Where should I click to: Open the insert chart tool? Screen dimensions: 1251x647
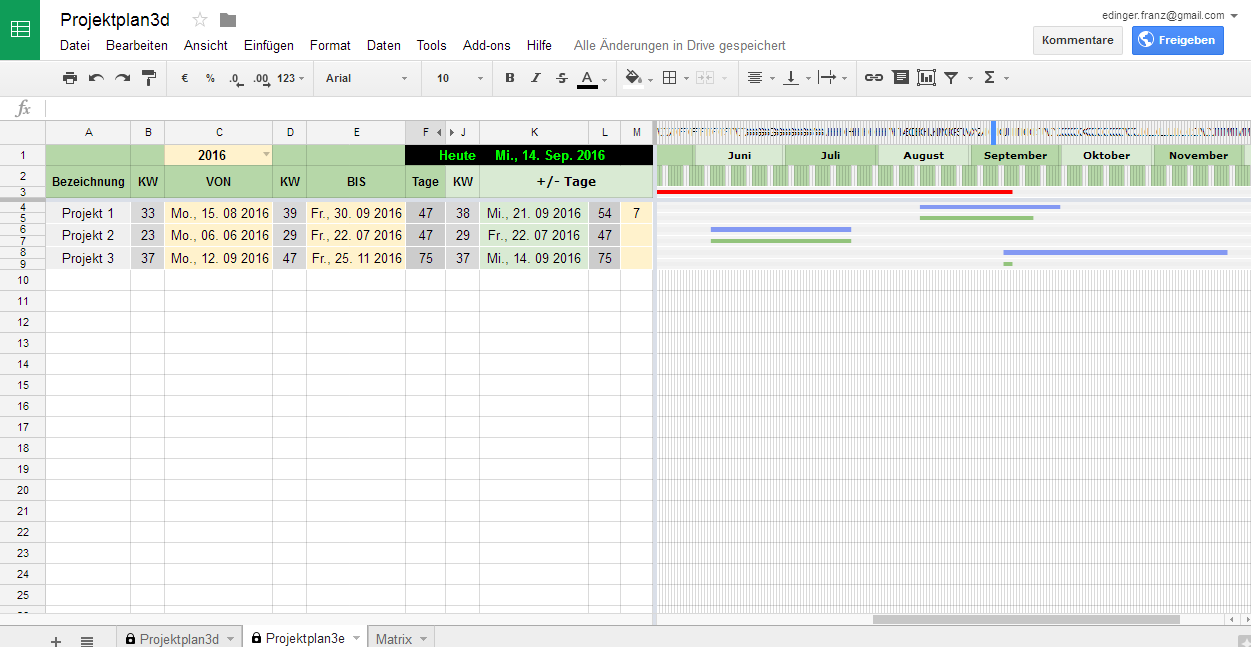coord(926,77)
